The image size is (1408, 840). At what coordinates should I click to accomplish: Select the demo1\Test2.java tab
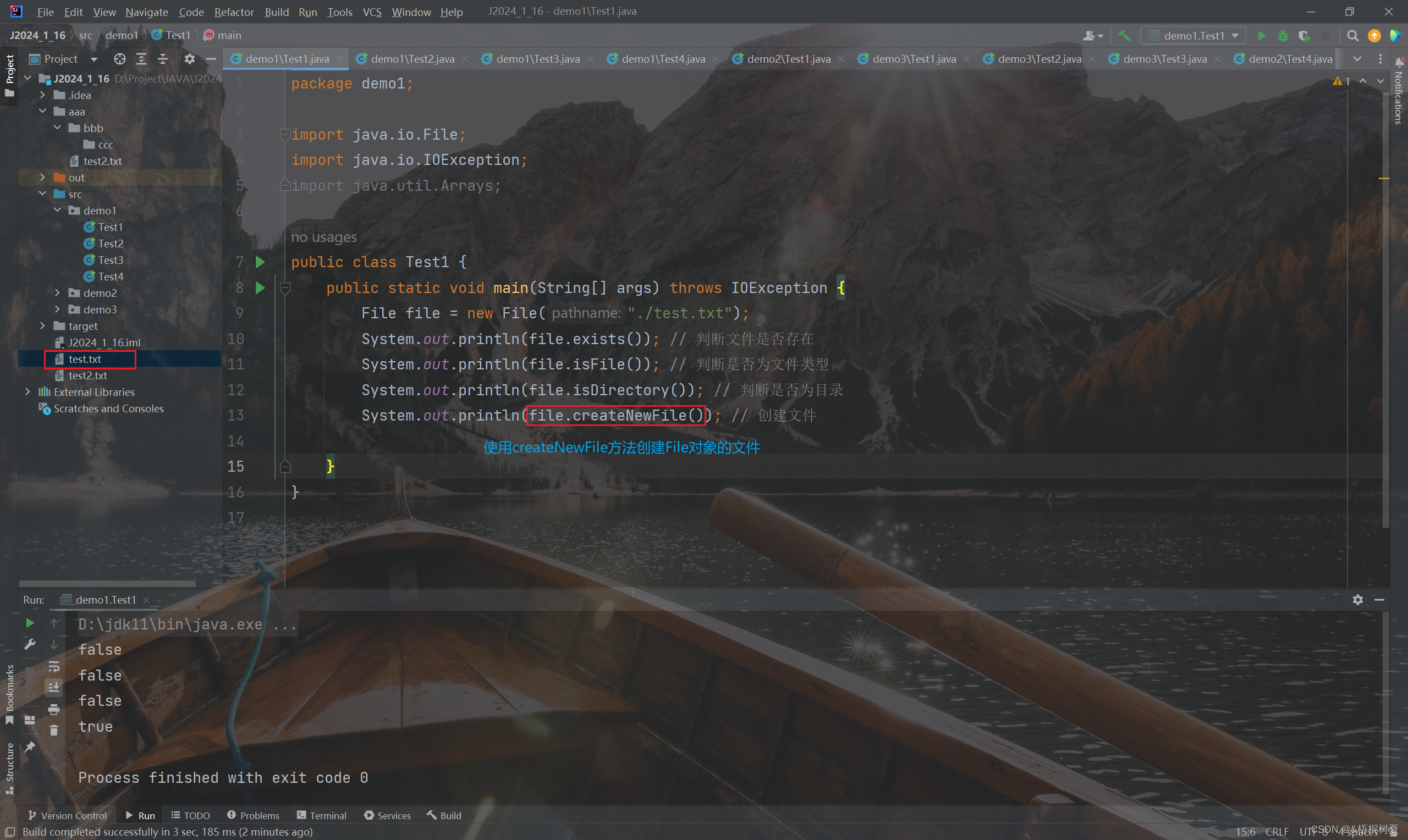click(411, 59)
